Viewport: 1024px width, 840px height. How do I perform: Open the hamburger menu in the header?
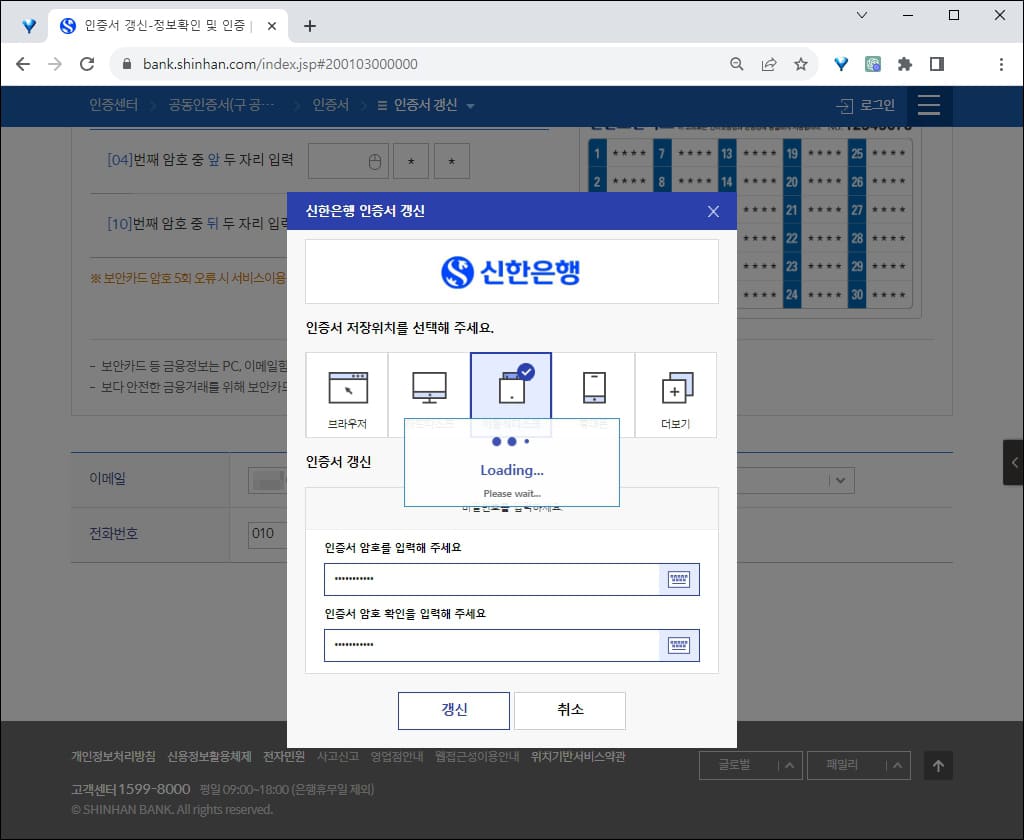pyautogui.click(x=929, y=106)
